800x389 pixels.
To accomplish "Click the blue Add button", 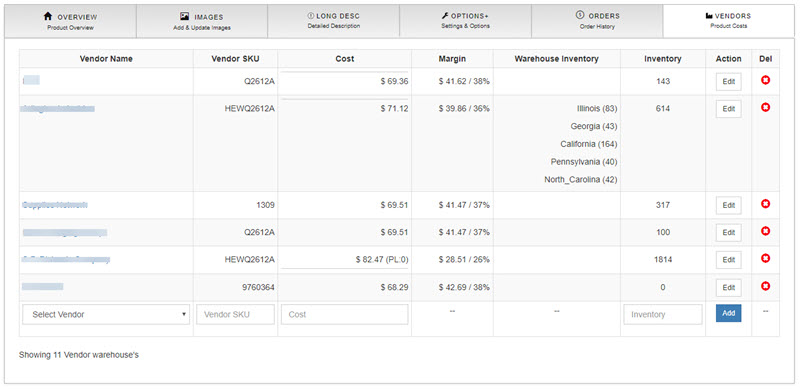I will pos(729,313).
